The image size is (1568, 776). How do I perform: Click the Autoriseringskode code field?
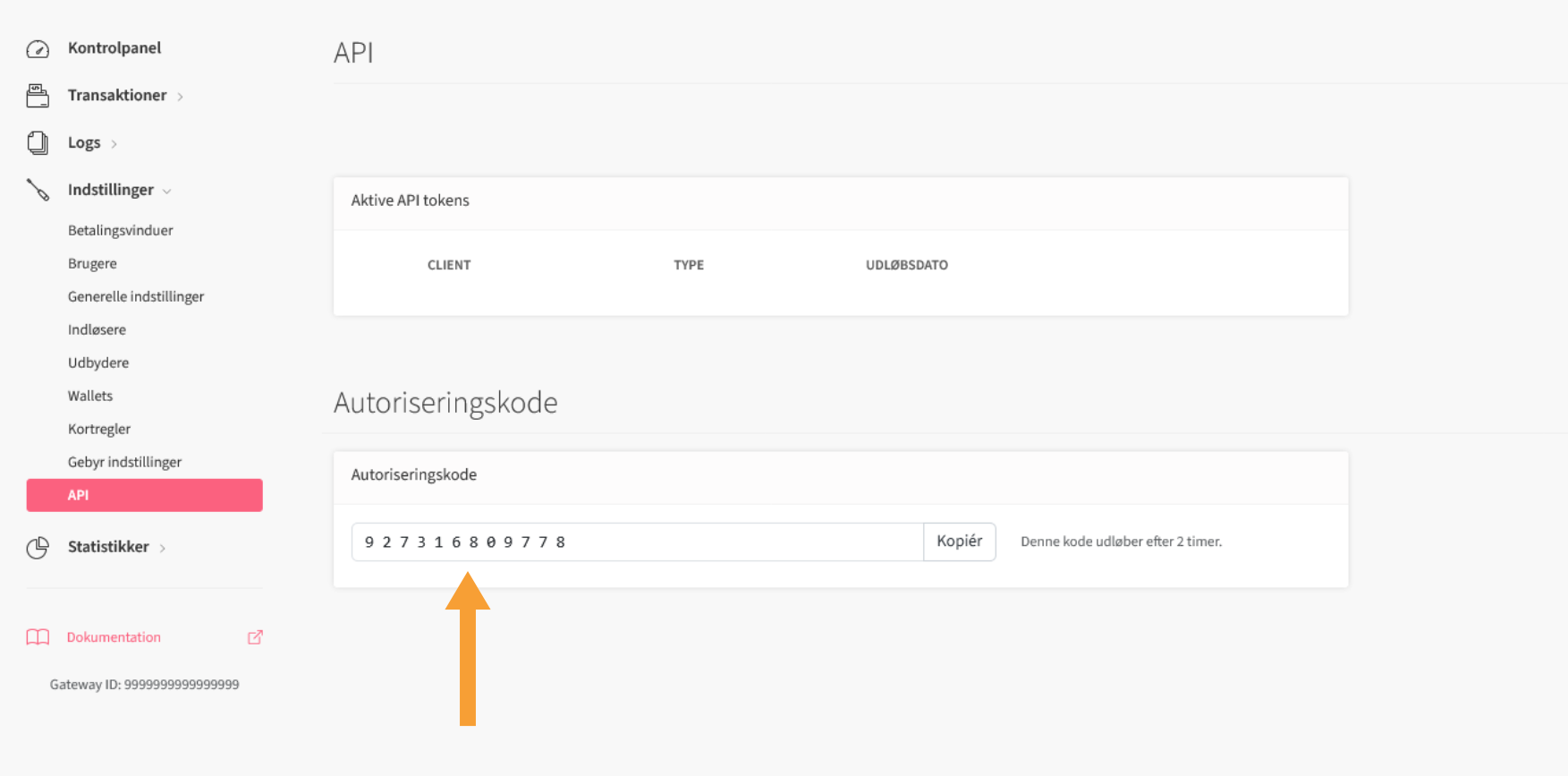pos(637,542)
